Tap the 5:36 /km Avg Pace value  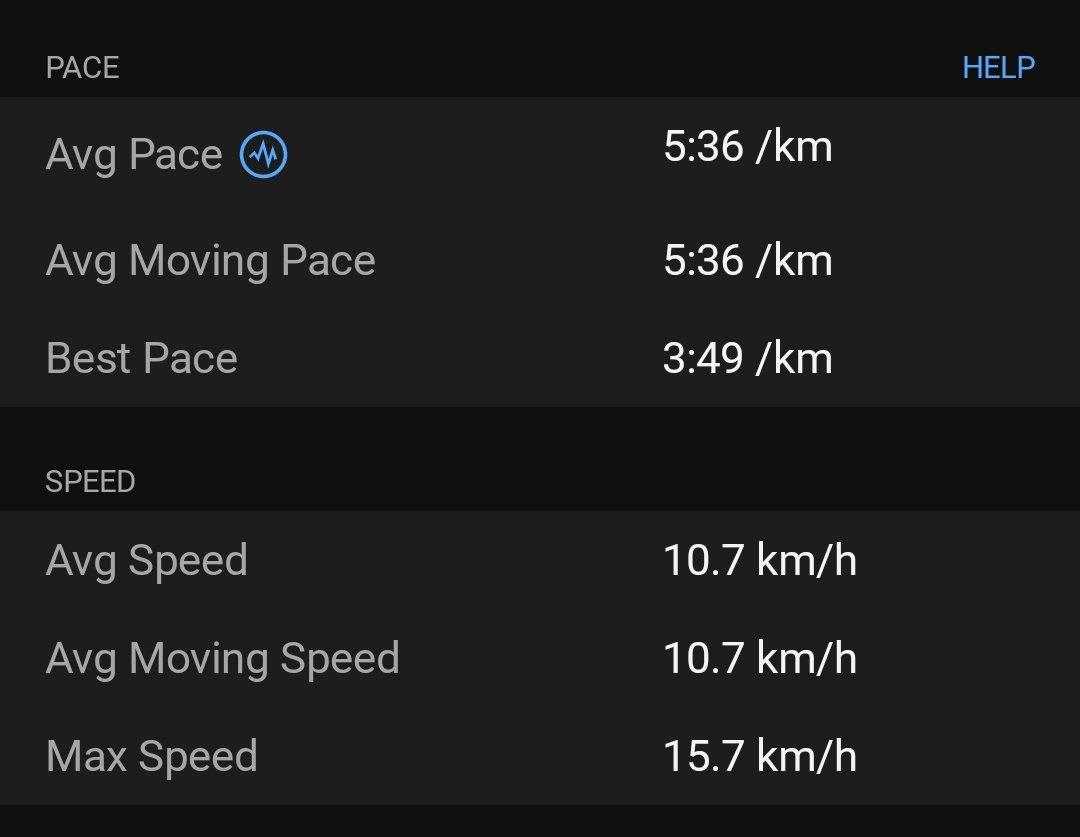747,147
